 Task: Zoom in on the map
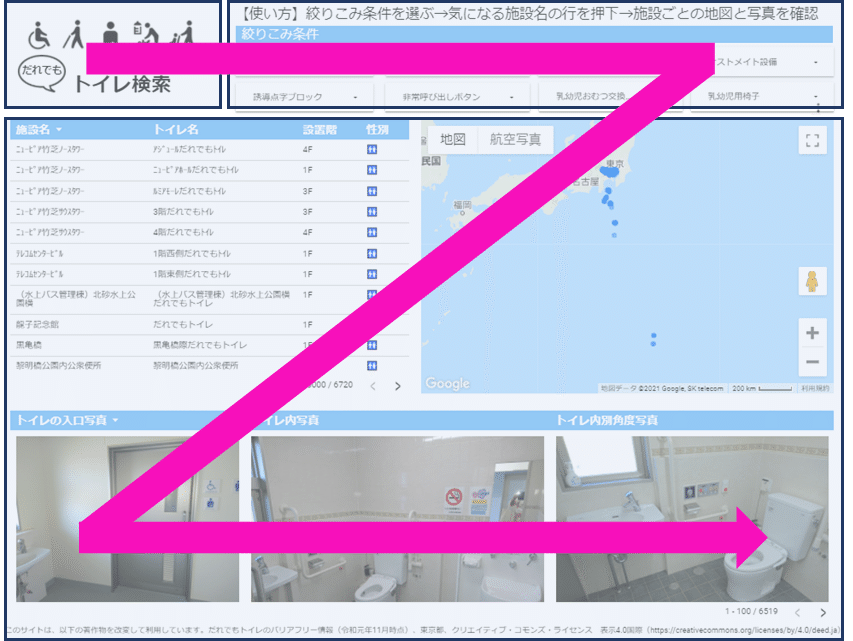click(812, 333)
